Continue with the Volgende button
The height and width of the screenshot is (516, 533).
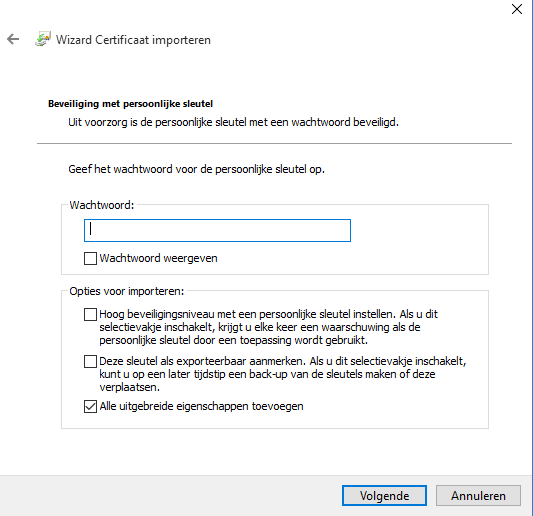(384, 496)
